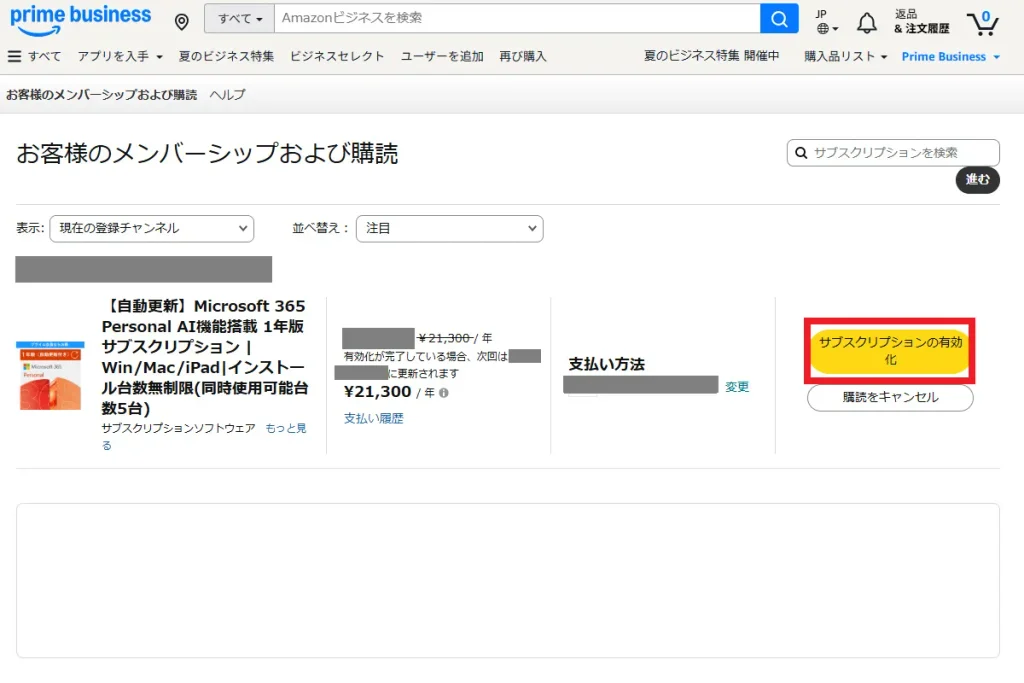Open ビジネスセレクト nav item
1024x683 pixels.
coord(337,56)
